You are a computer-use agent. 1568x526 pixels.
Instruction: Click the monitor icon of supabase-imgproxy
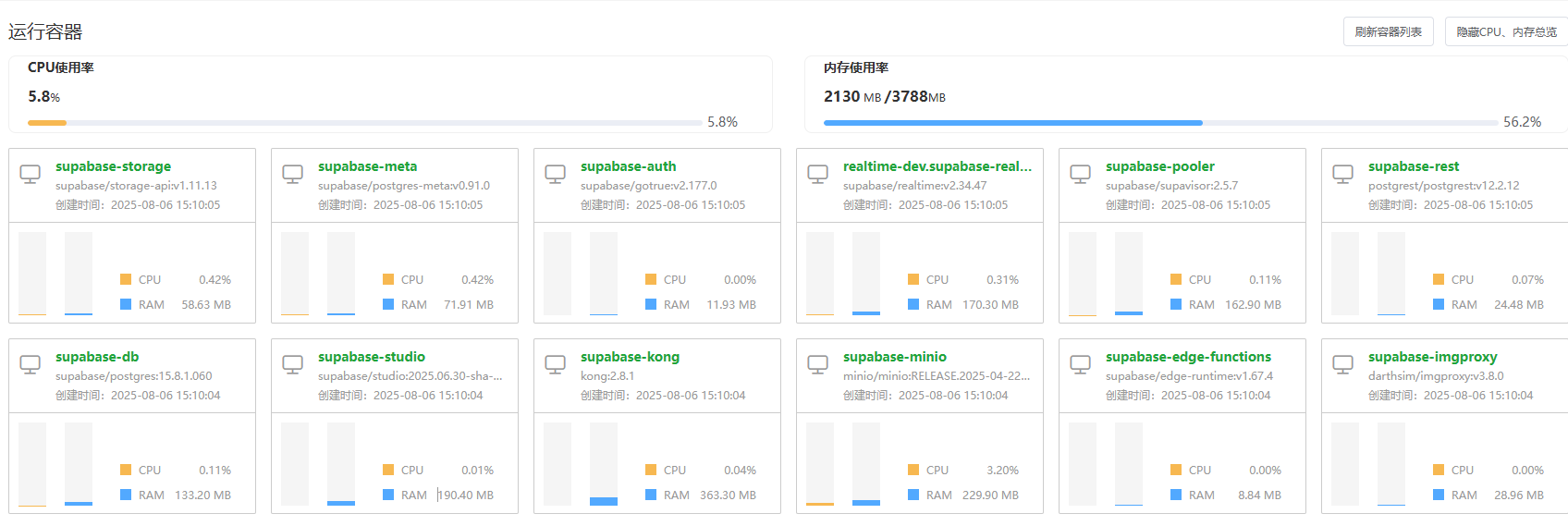click(1343, 364)
